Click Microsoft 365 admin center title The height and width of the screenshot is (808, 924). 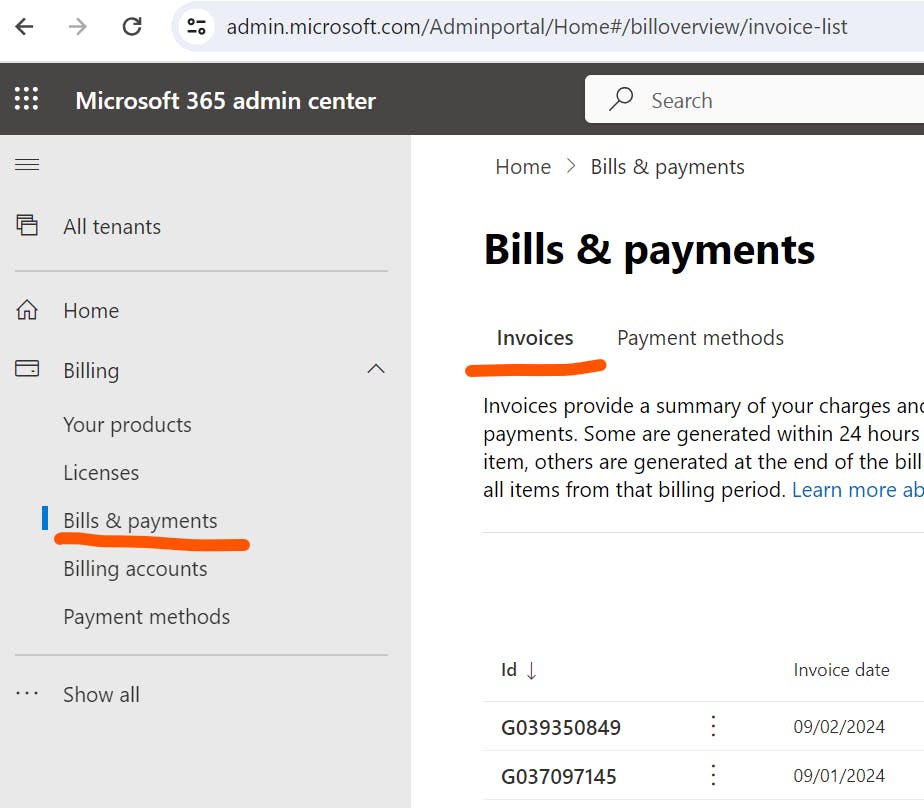point(226,101)
